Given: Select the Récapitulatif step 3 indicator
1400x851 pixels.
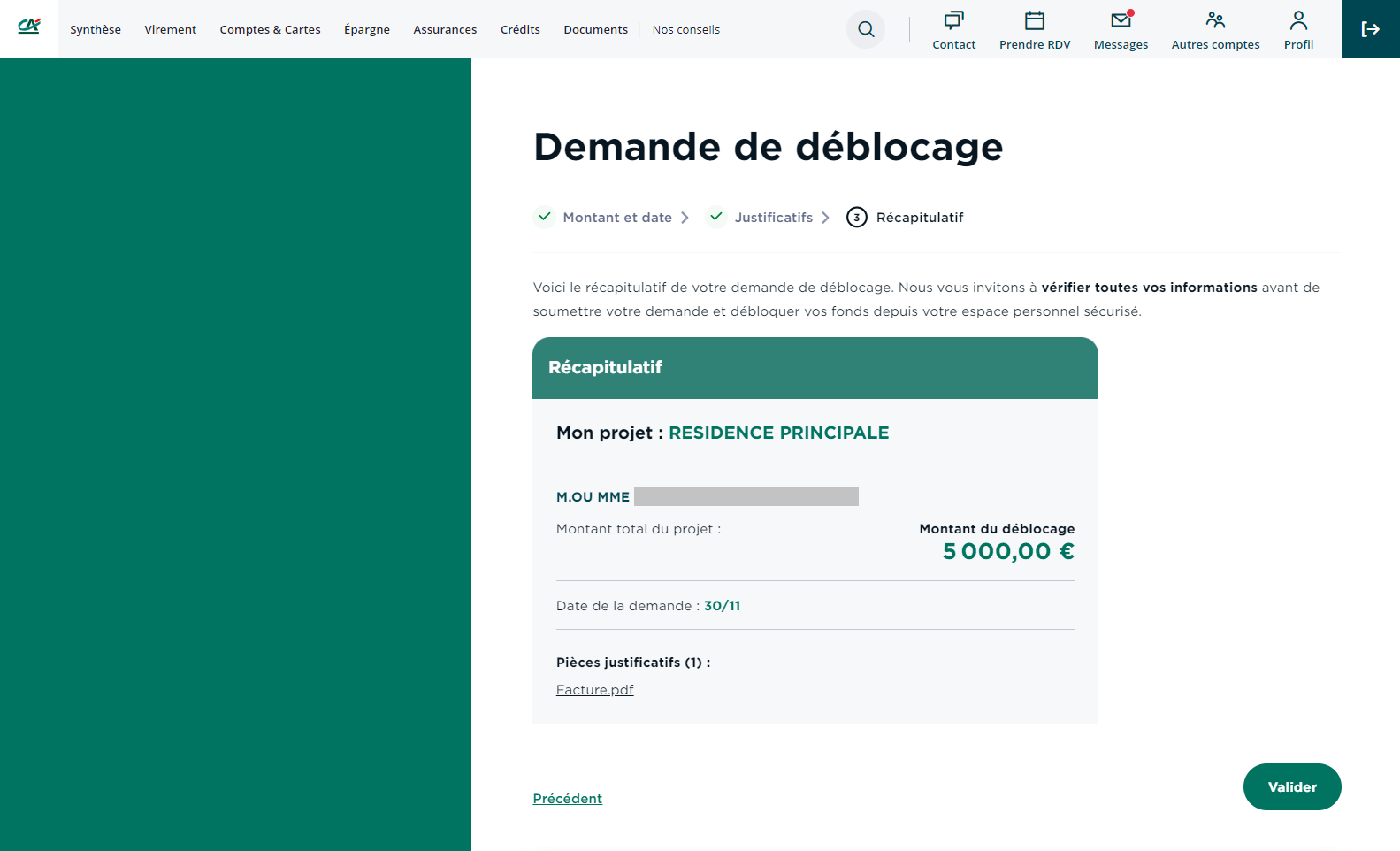Looking at the screenshot, I should point(856,218).
